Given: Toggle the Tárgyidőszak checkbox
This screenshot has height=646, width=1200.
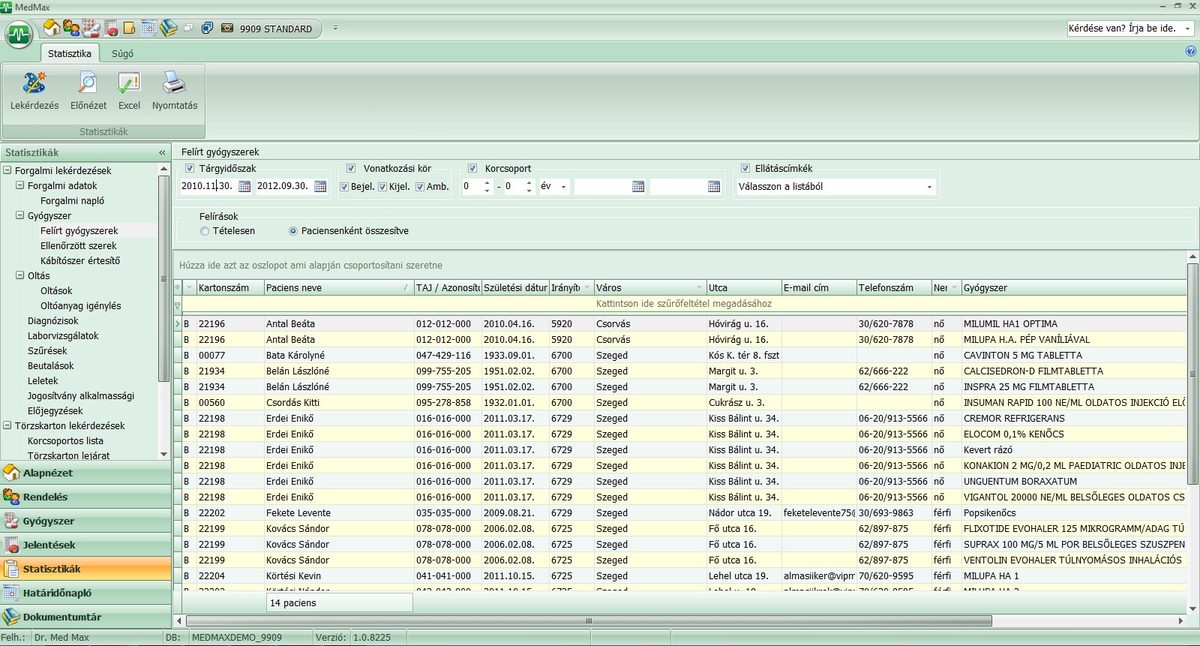Looking at the screenshot, I should point(190,168).
